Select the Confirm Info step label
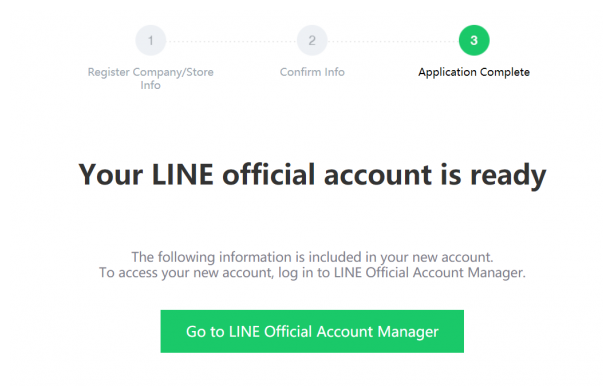This screenshot has height=386, width=603. click(312, 72)
